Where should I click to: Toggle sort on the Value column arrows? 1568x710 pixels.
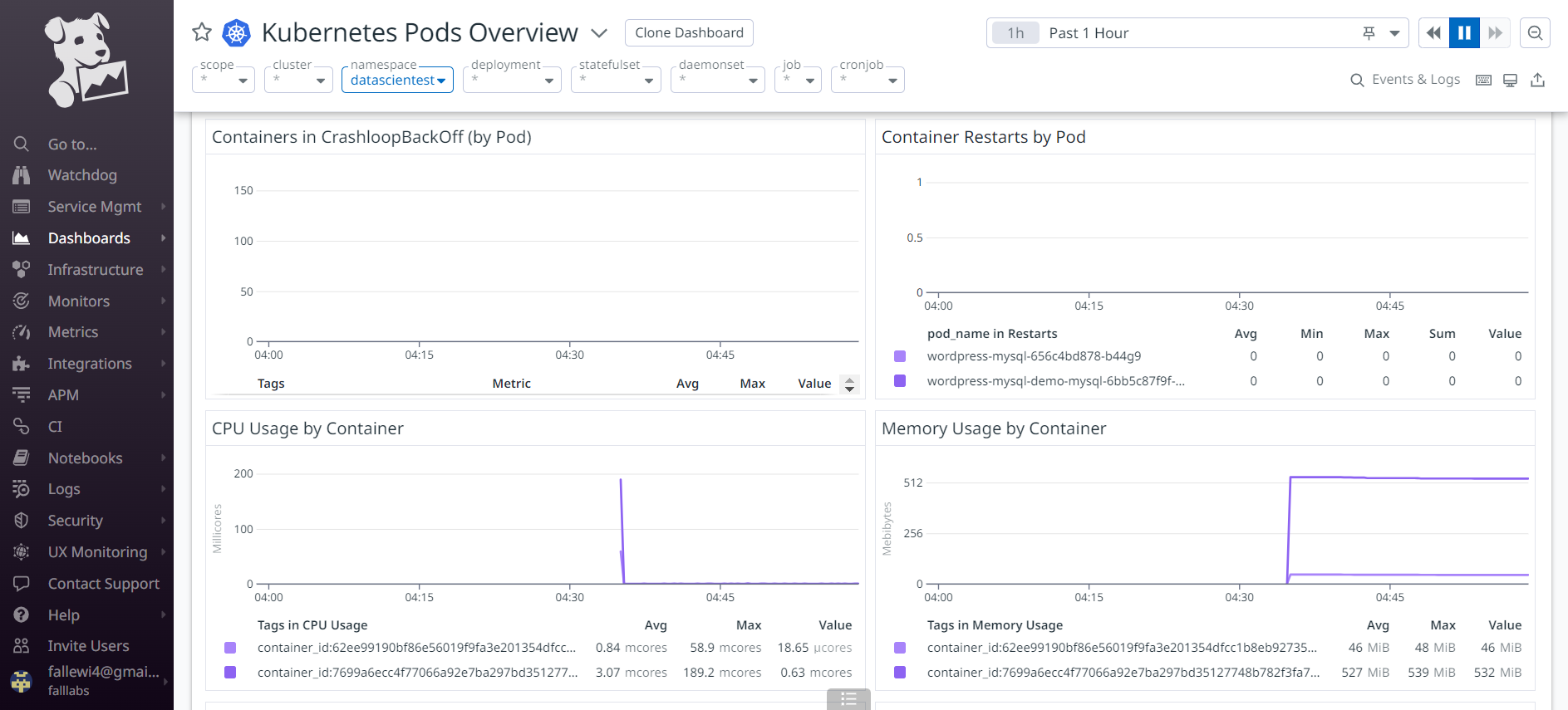849,384
